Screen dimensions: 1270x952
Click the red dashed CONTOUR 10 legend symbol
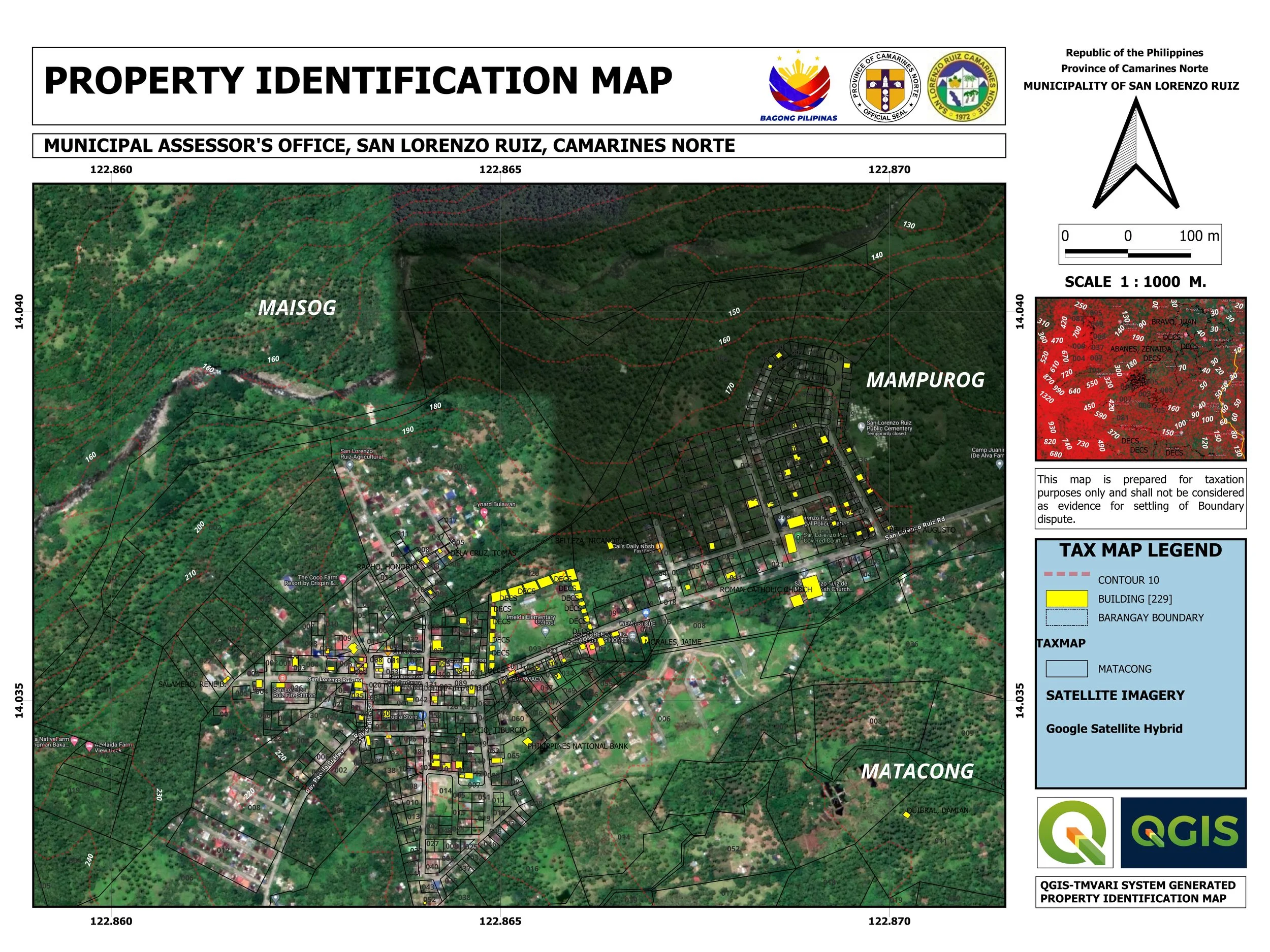[1066, 574]
